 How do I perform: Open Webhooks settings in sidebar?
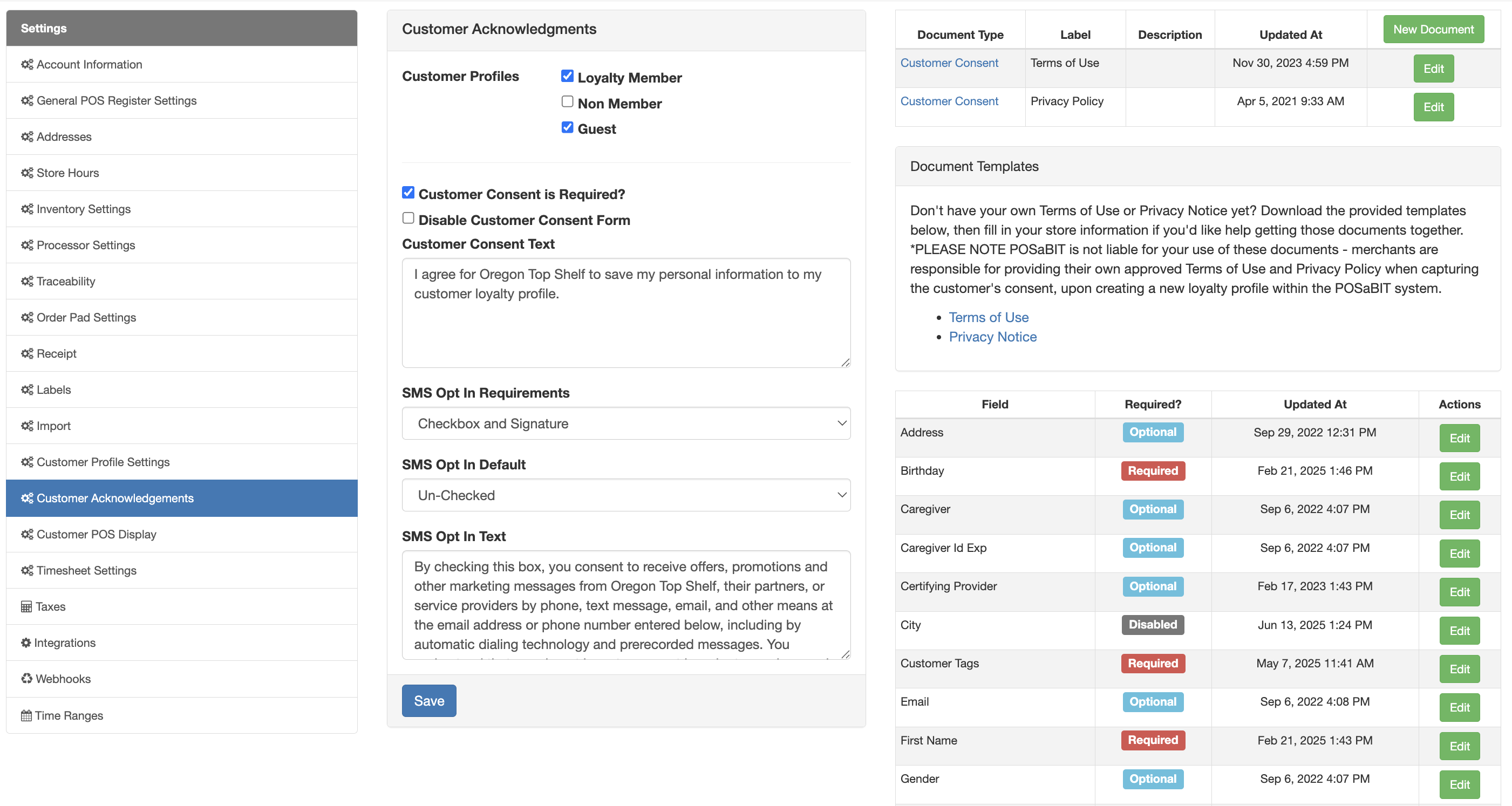[x=181, y=679]
